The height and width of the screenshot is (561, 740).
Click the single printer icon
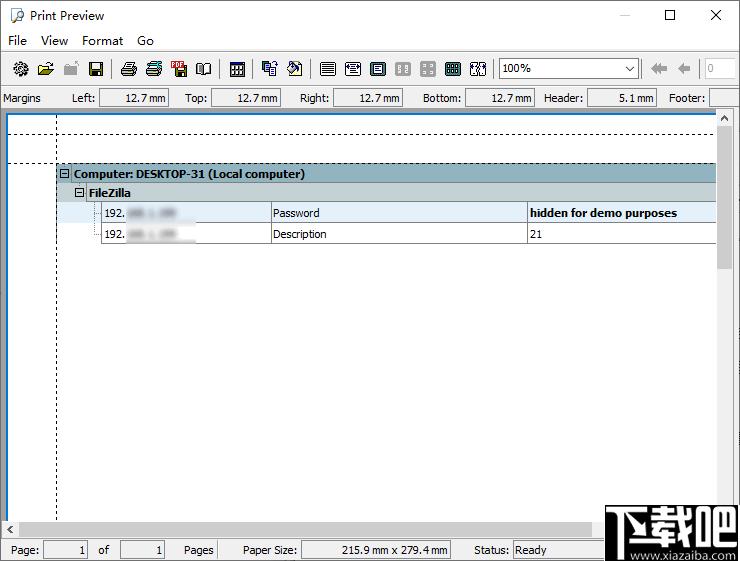[x=128, y=69]
